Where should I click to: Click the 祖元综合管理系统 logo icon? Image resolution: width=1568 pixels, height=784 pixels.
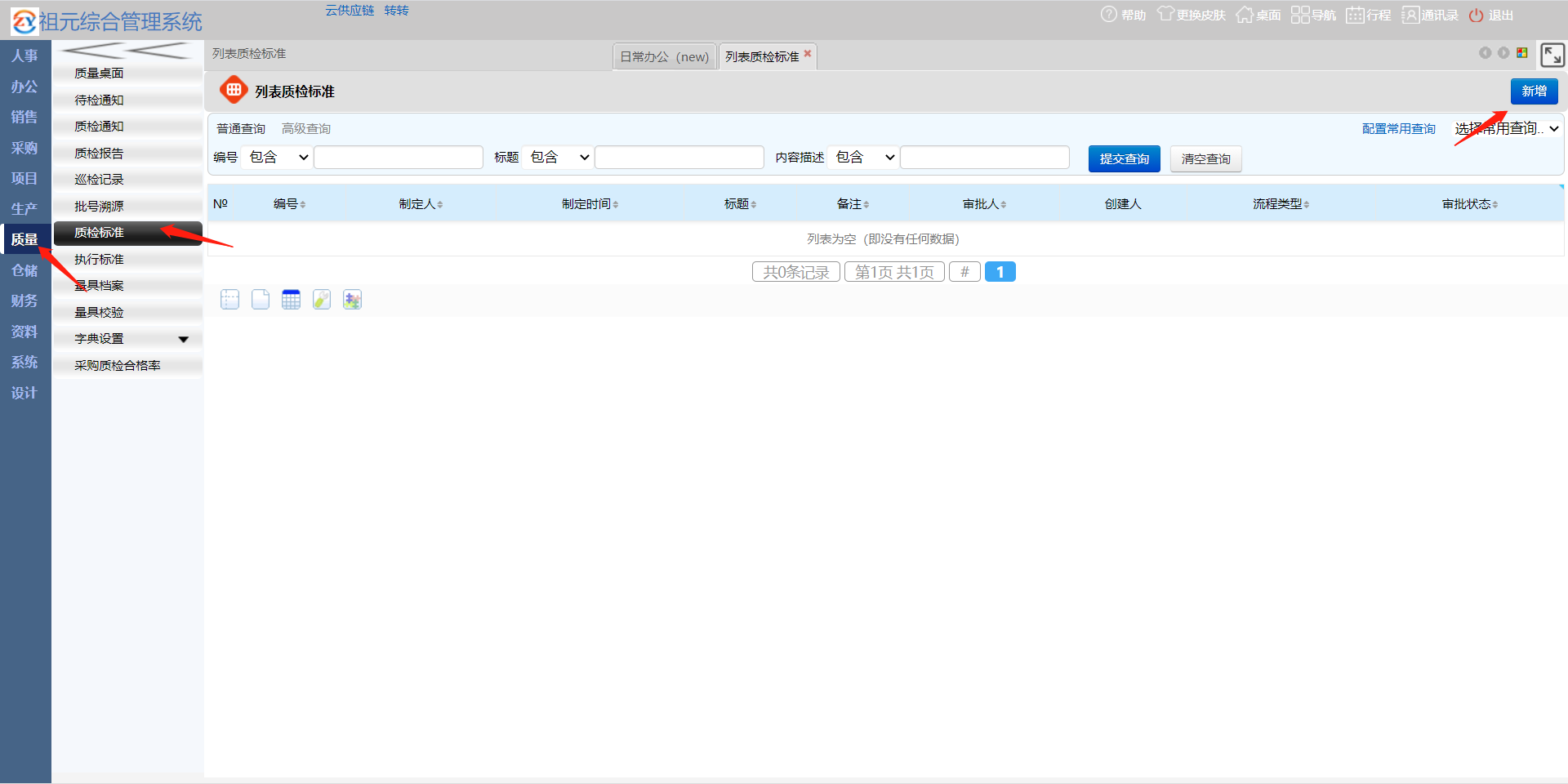24,21
